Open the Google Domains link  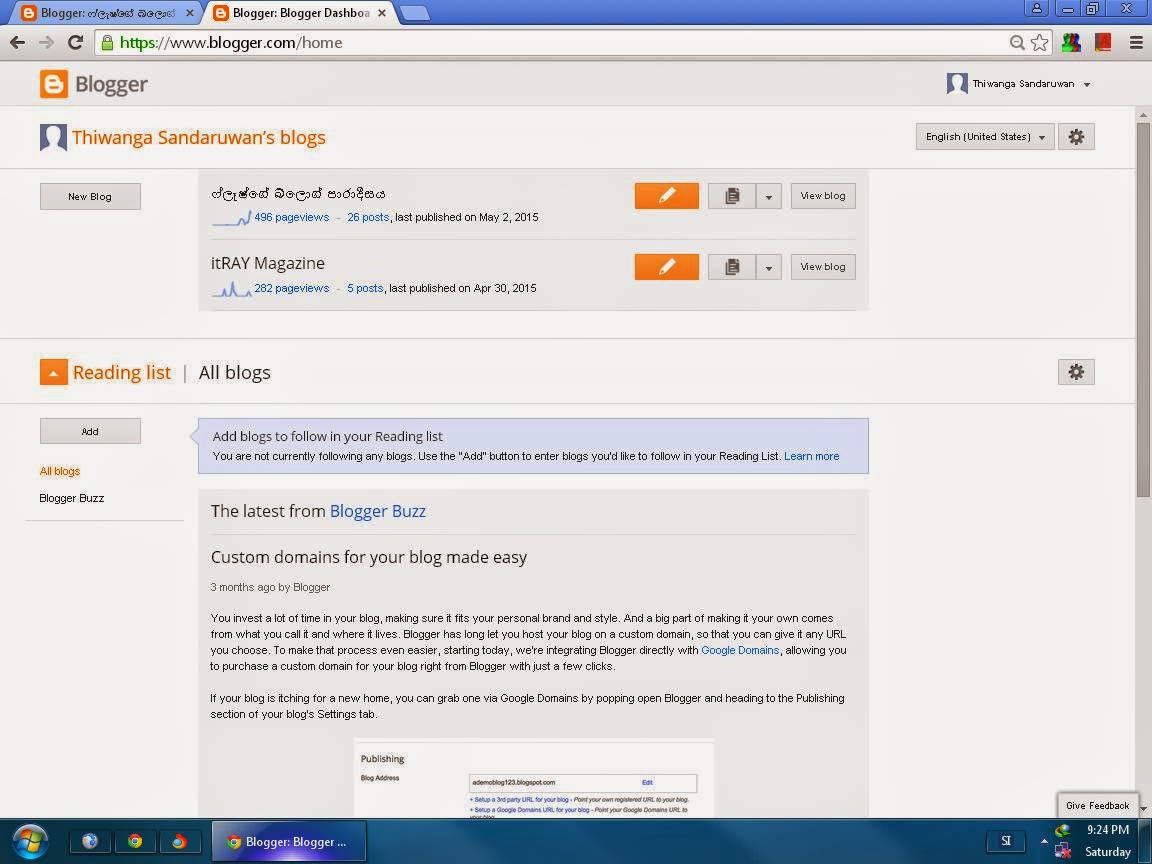click(x=740, y=650)
